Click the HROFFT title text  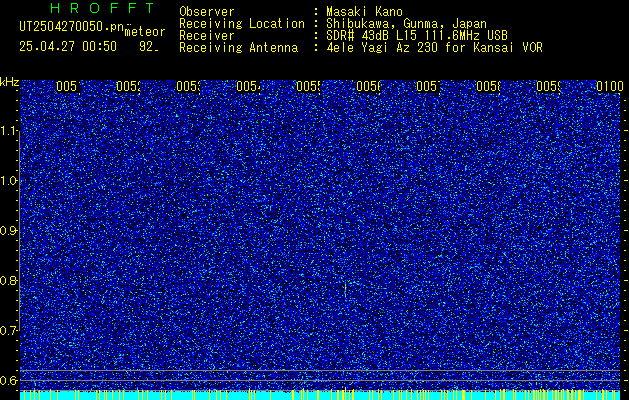pos(102,8)
